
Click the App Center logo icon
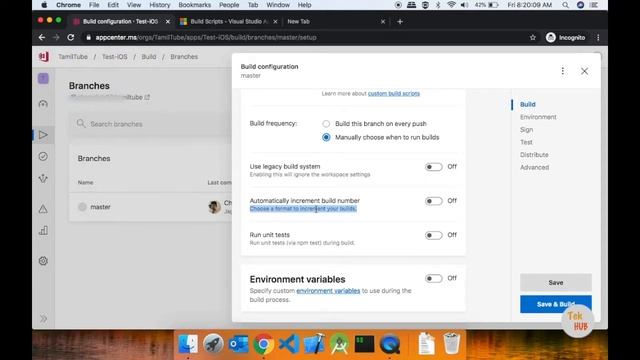tap(44, 57)
